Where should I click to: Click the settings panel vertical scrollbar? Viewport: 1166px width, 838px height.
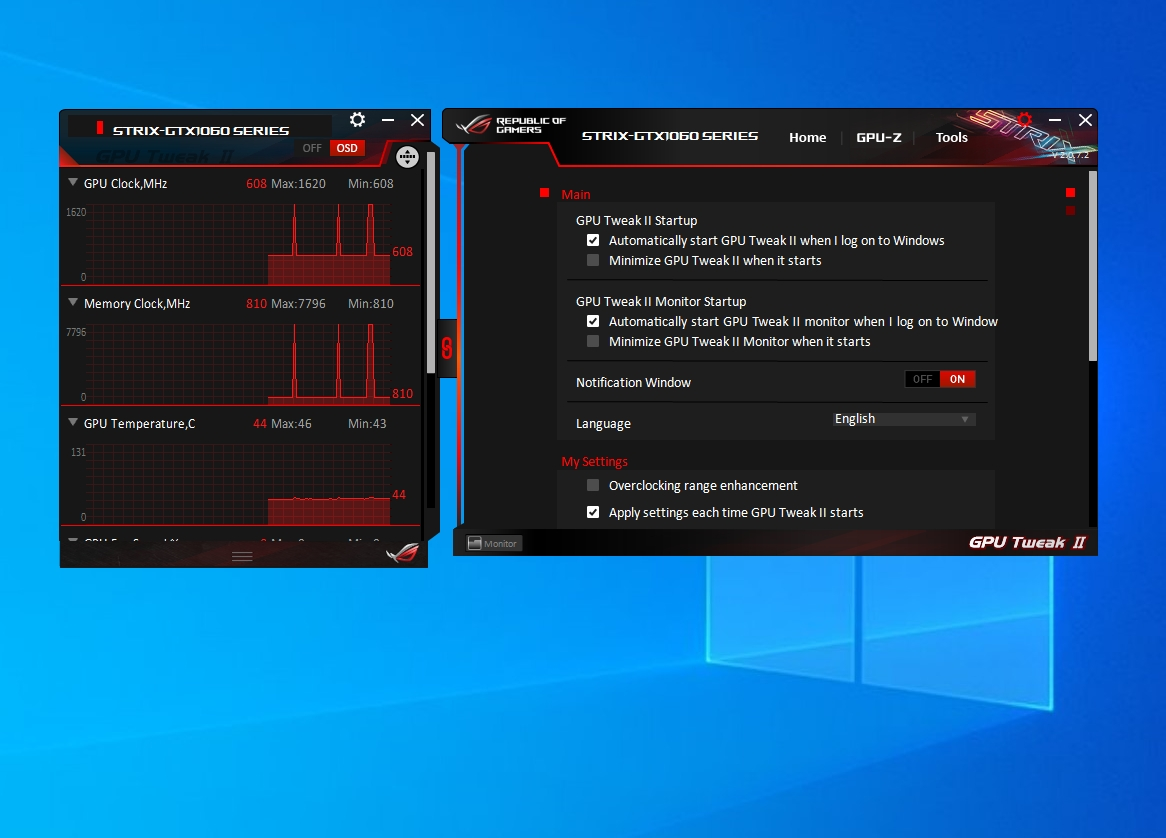(x=1092, y=266)
